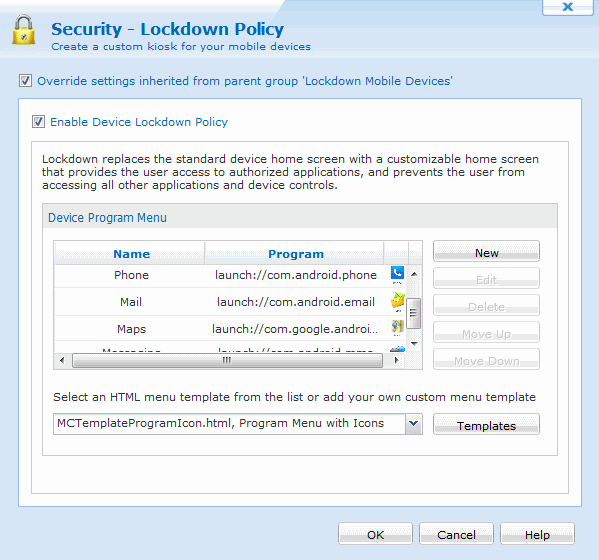The height and width of the screenshot is (560, 599).
Task: Uncheck Enable Device Lockdown Policy
Action: [x=38, y=122]
